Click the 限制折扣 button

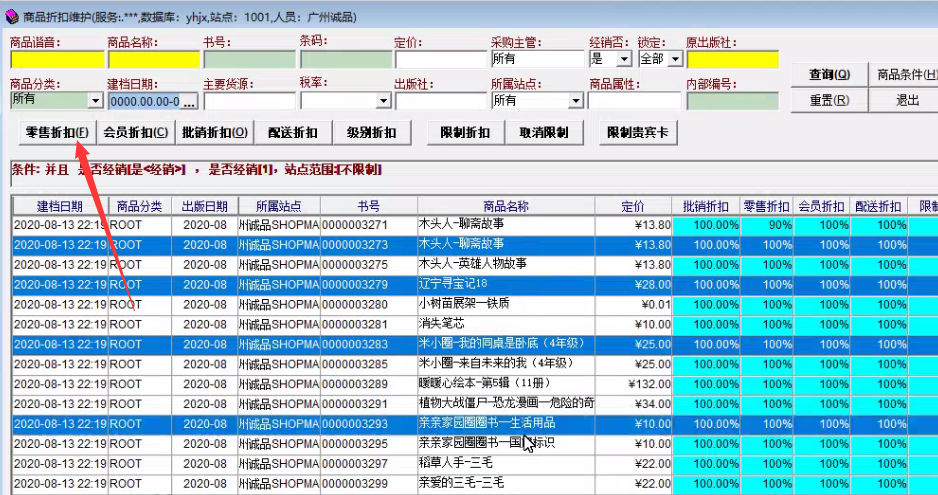coord(465,133)
